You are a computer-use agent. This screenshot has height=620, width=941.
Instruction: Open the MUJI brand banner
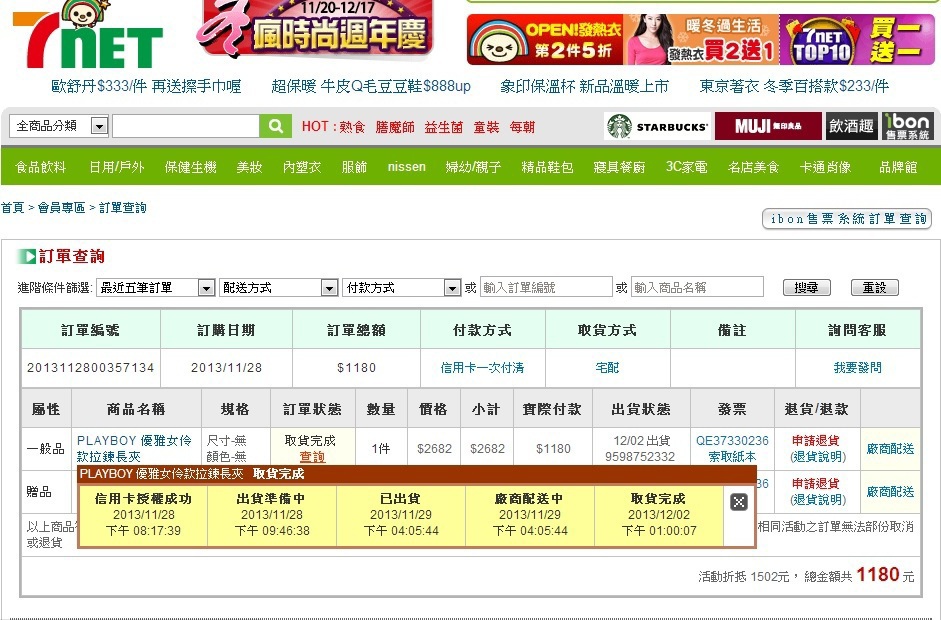click(768, 126)
